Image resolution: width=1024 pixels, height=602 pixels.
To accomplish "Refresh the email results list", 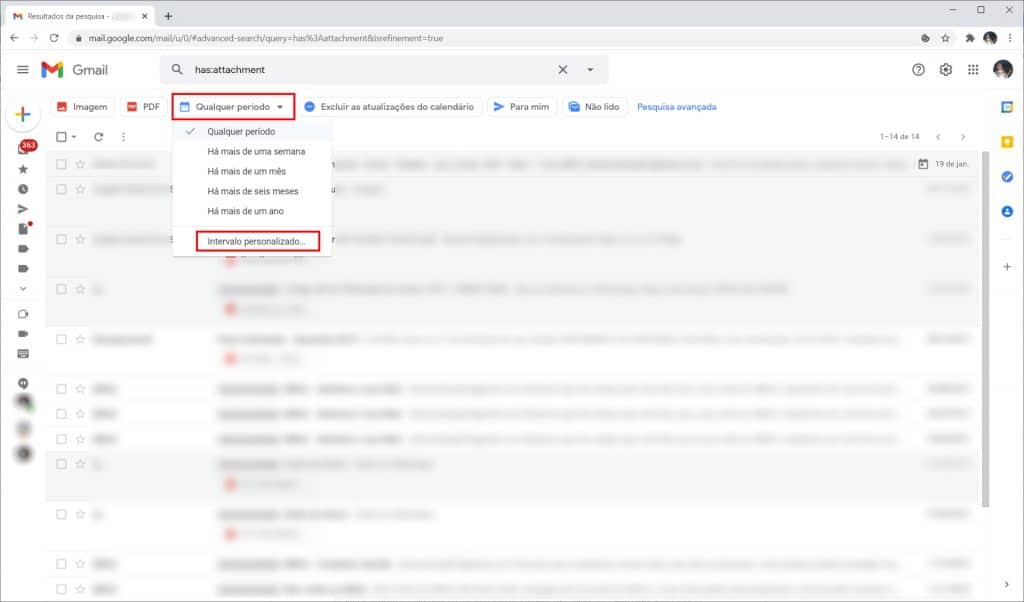I will [99, 136].
